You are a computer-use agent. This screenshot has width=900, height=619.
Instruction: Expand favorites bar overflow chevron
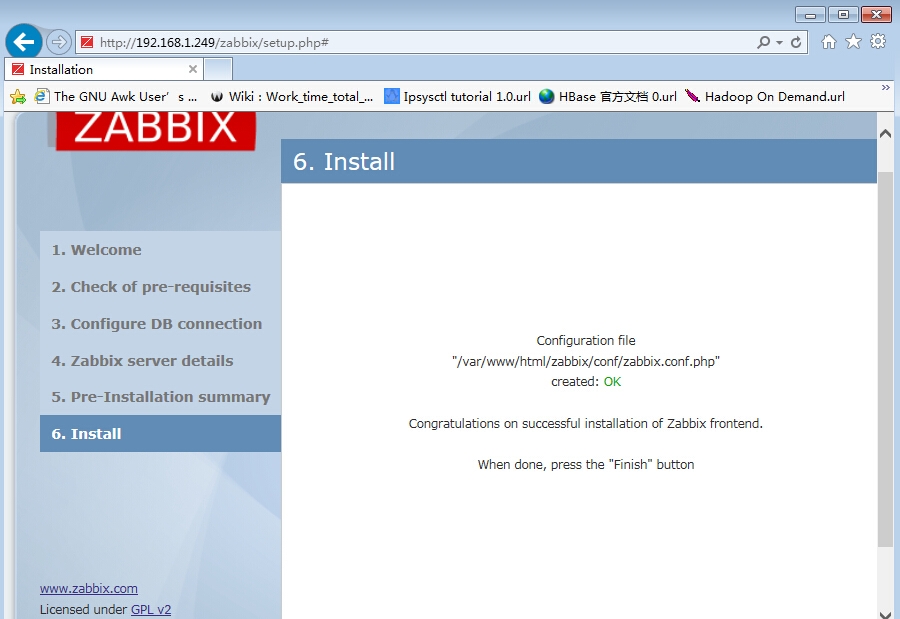point(886,87)
